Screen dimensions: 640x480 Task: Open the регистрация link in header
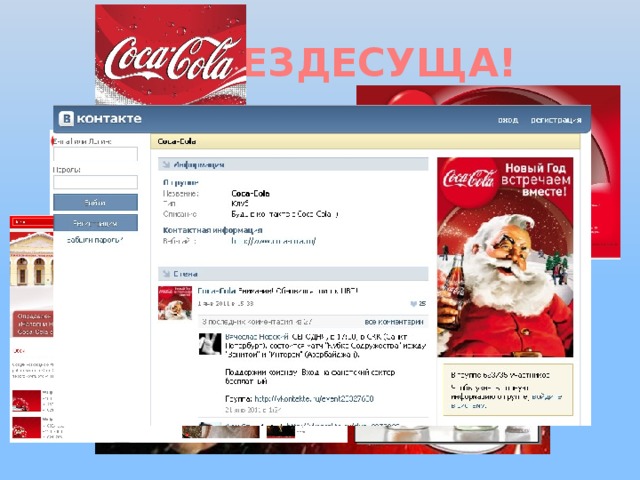(556, 120)
